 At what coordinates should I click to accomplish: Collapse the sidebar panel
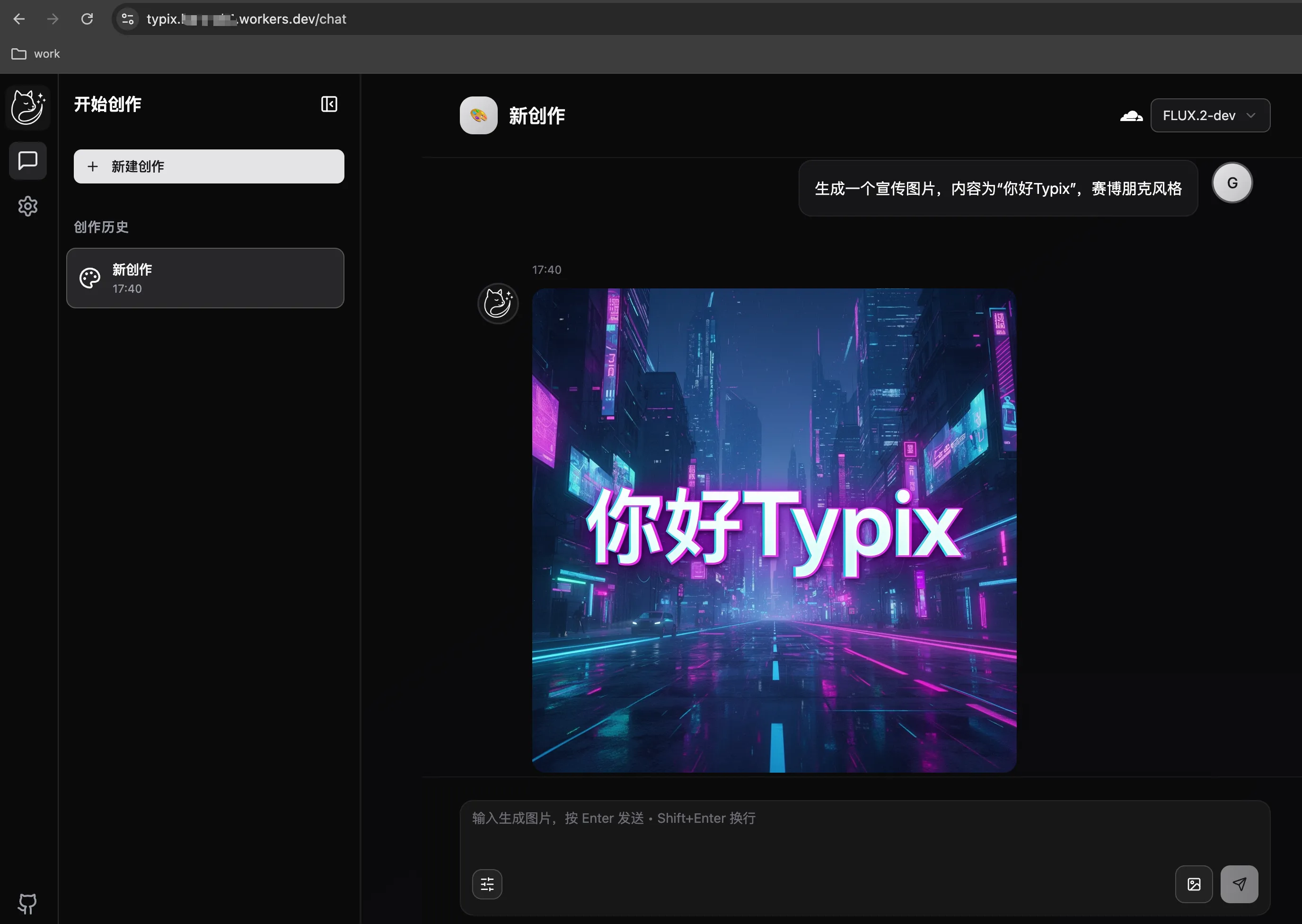click(329, 104)
